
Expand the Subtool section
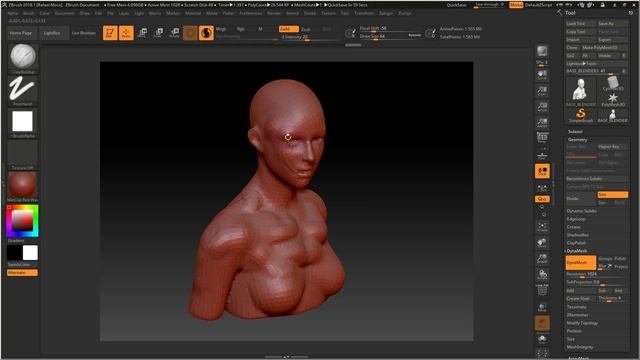[576, 131]
